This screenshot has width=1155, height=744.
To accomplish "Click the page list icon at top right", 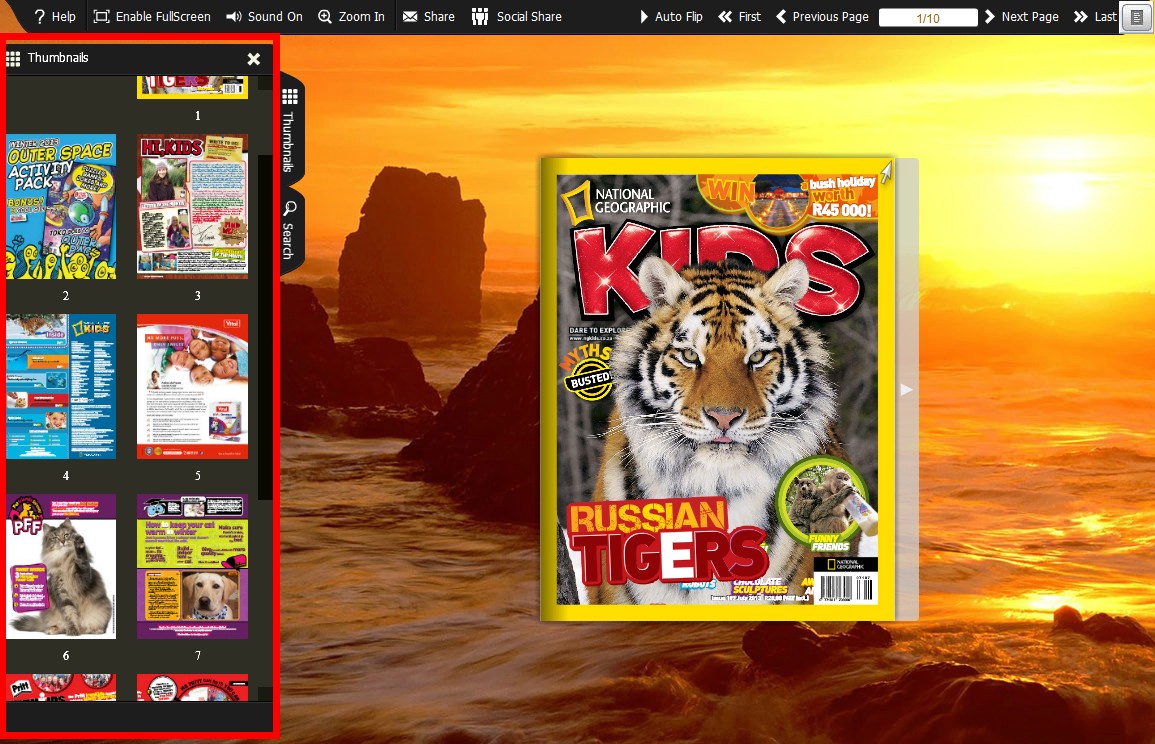I will point(1136,17).
